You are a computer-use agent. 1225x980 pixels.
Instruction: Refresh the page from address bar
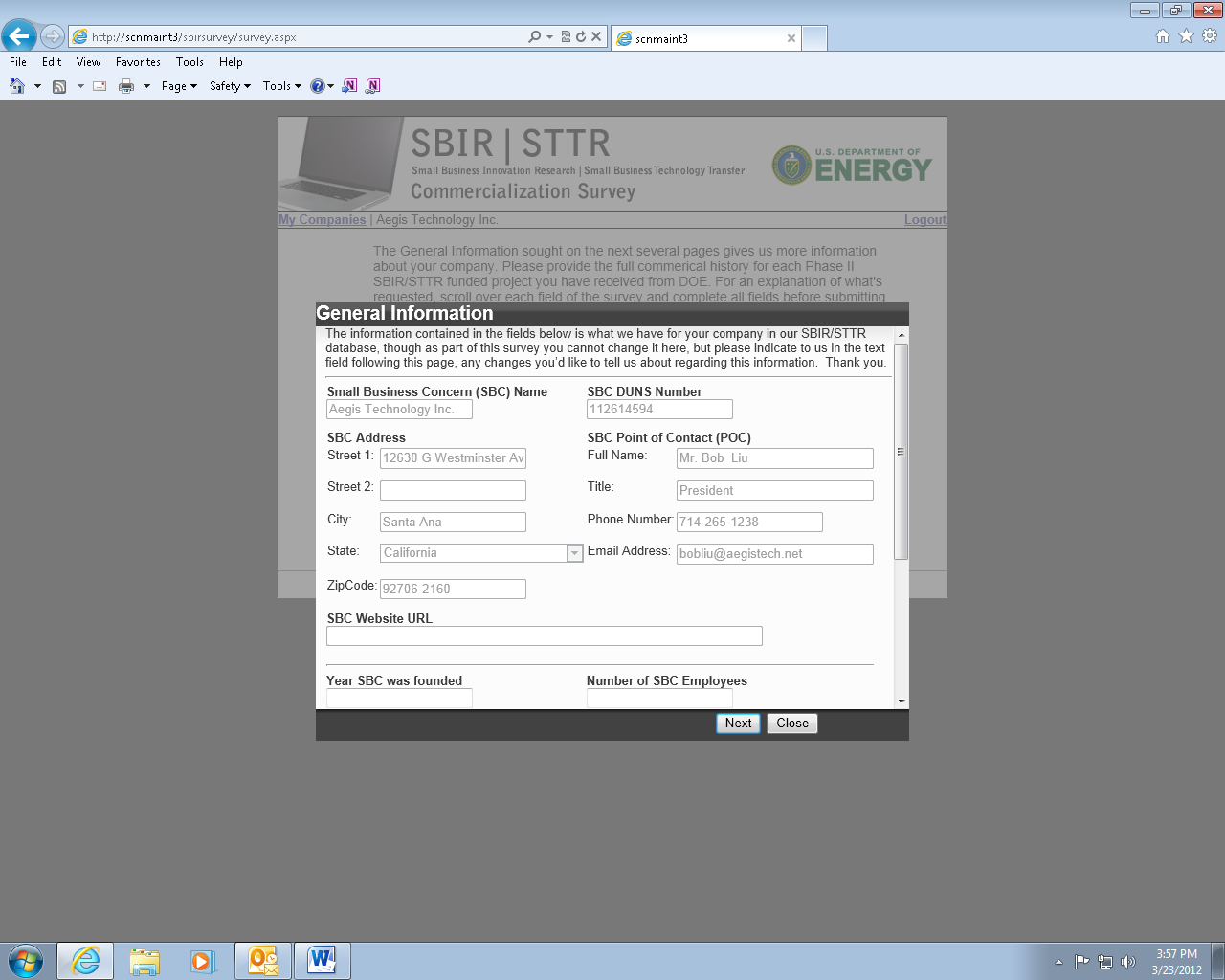[580, 36]
